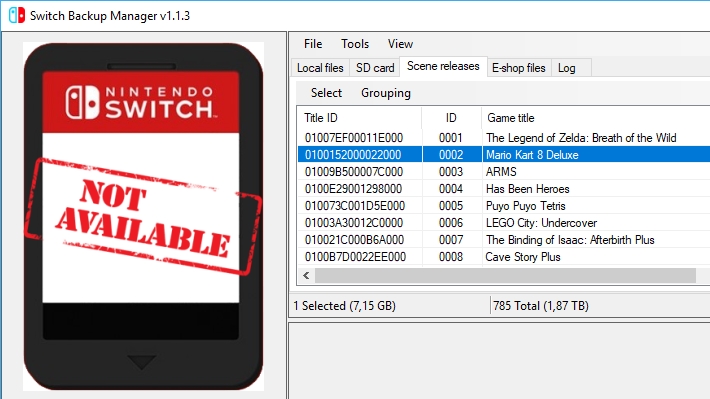Select the Puyo Puyo Tetris row
This screenshot has height=399, width=710.
coord(504,206)
